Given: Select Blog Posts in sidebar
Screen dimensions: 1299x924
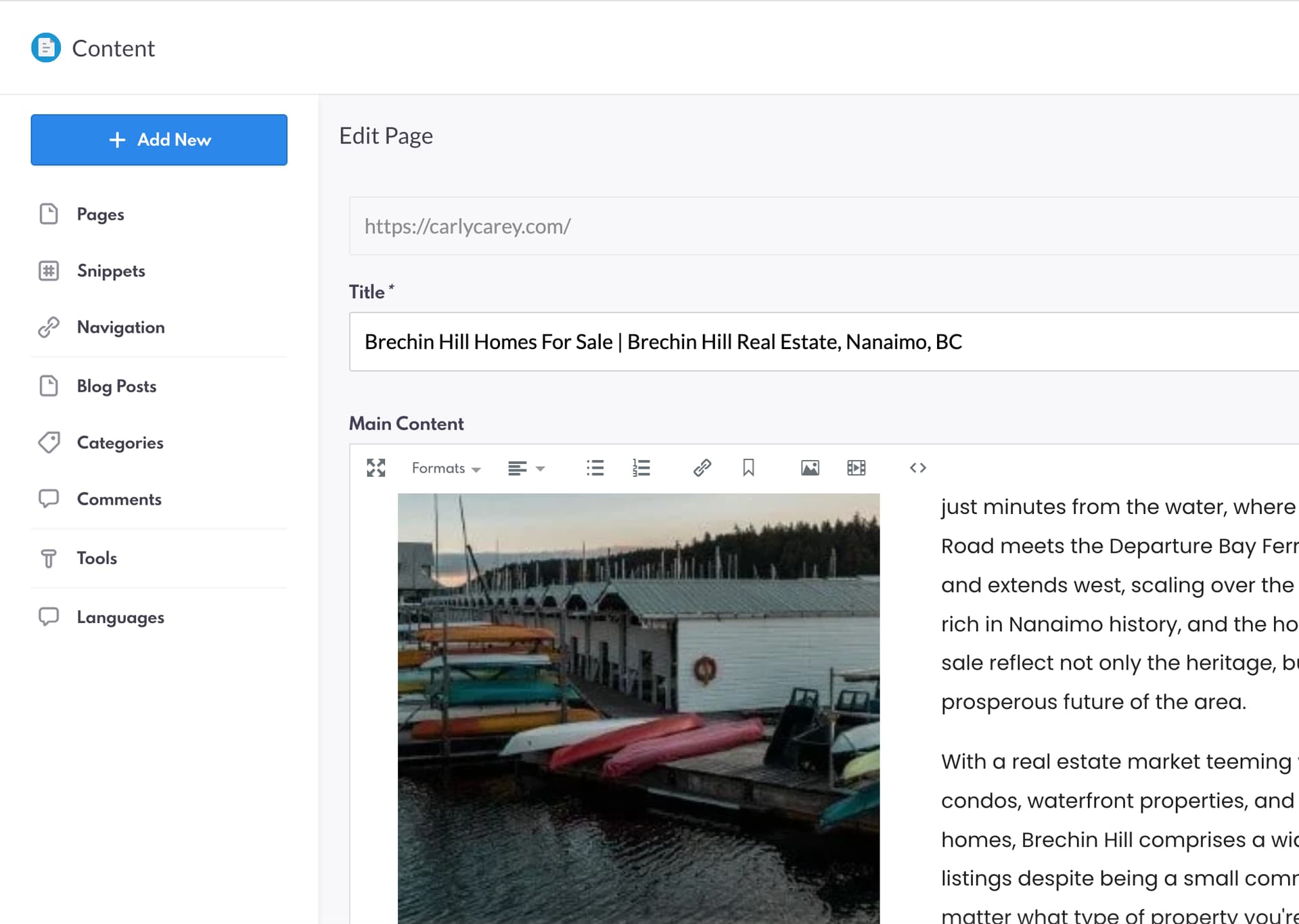Looking at the screenshot, I should coord(116,386).
